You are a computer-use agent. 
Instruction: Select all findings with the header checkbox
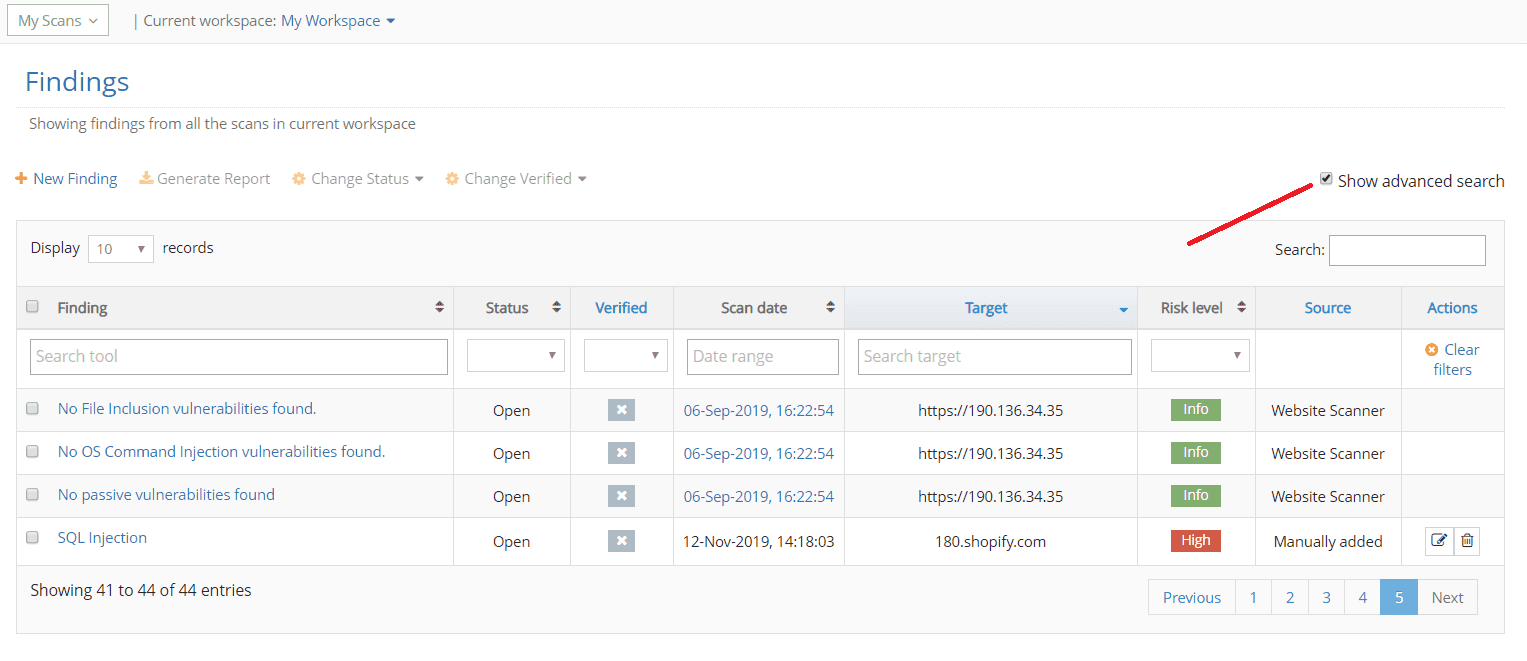(x=32, y=307)
